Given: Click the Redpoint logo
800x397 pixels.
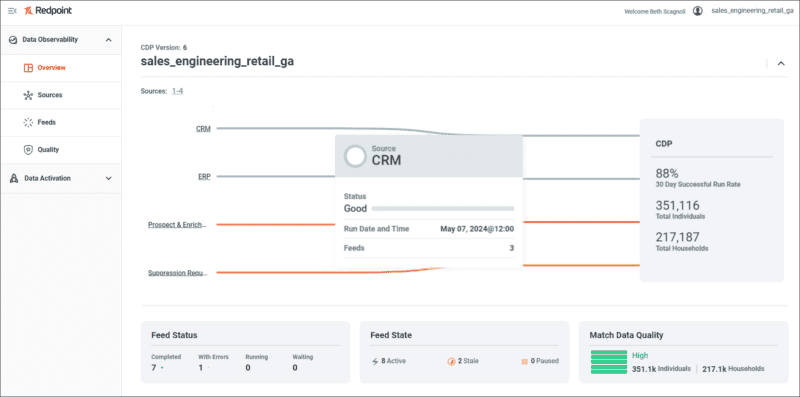Looking at the screenshot, I should pyautogui.click(x=48, y=11).
